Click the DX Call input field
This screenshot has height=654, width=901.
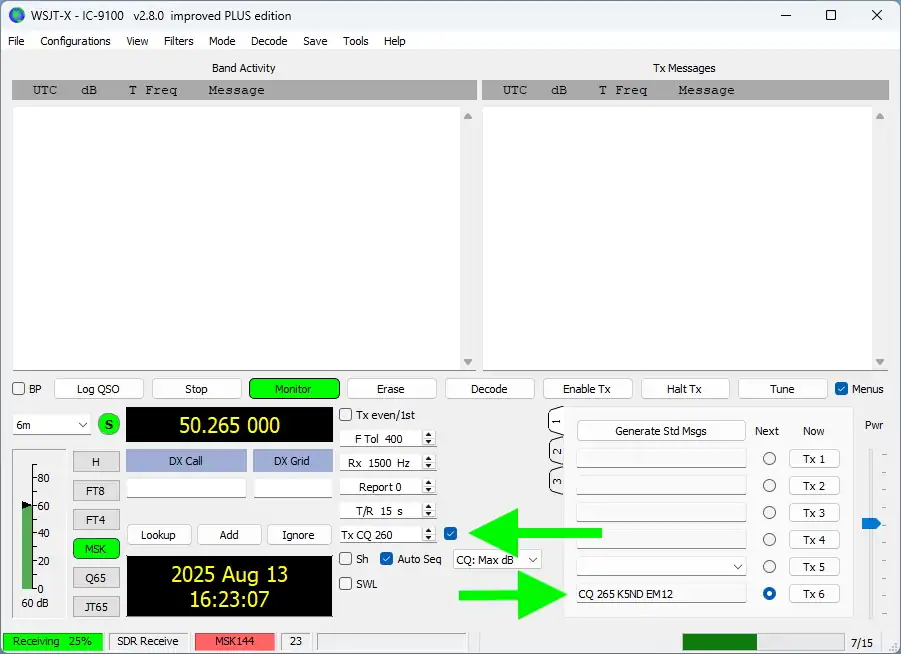click(x=186, y=489)
